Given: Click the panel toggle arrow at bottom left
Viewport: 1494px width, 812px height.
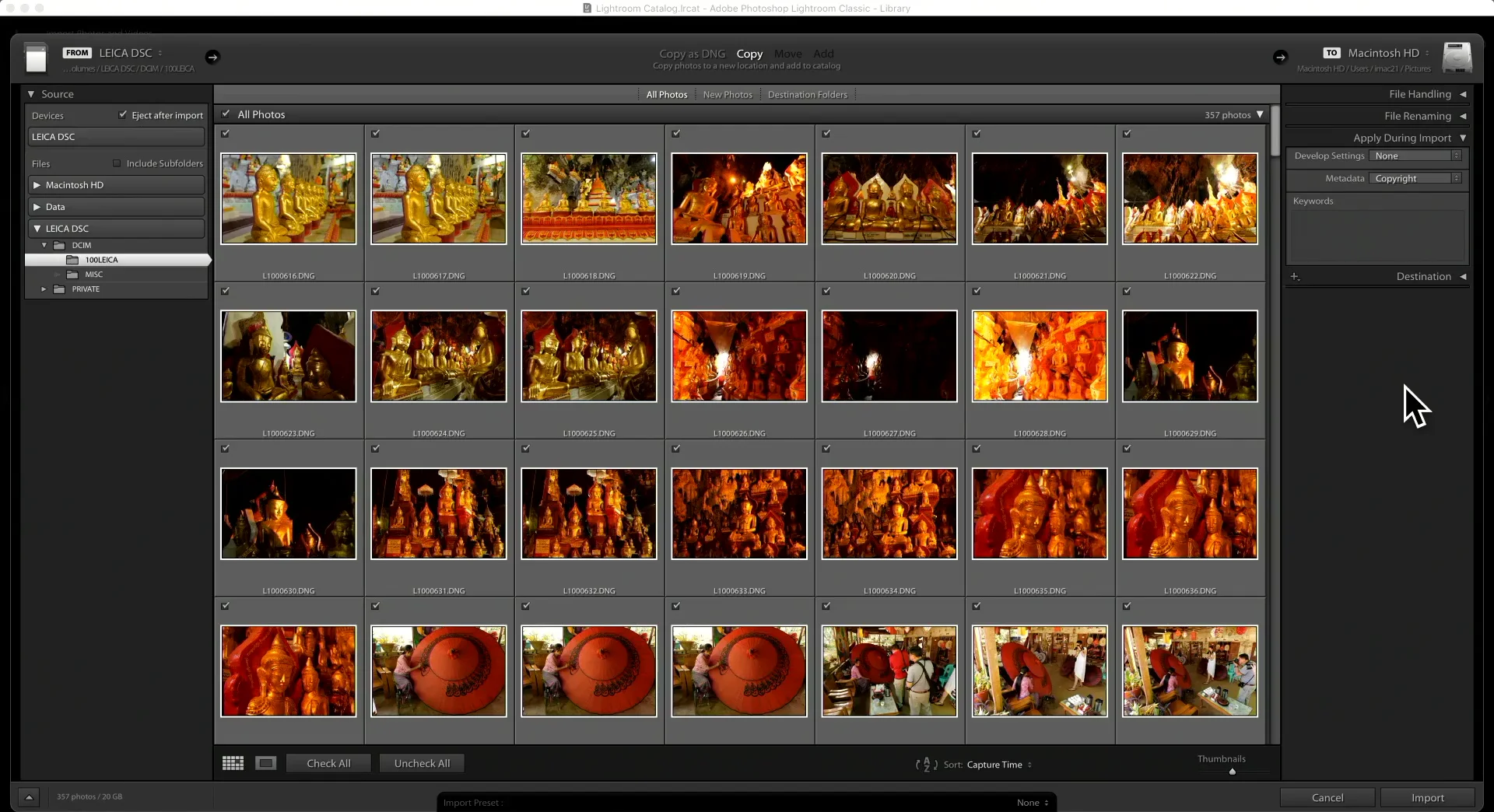Looking at the screenshot, I should pos(29,796).
